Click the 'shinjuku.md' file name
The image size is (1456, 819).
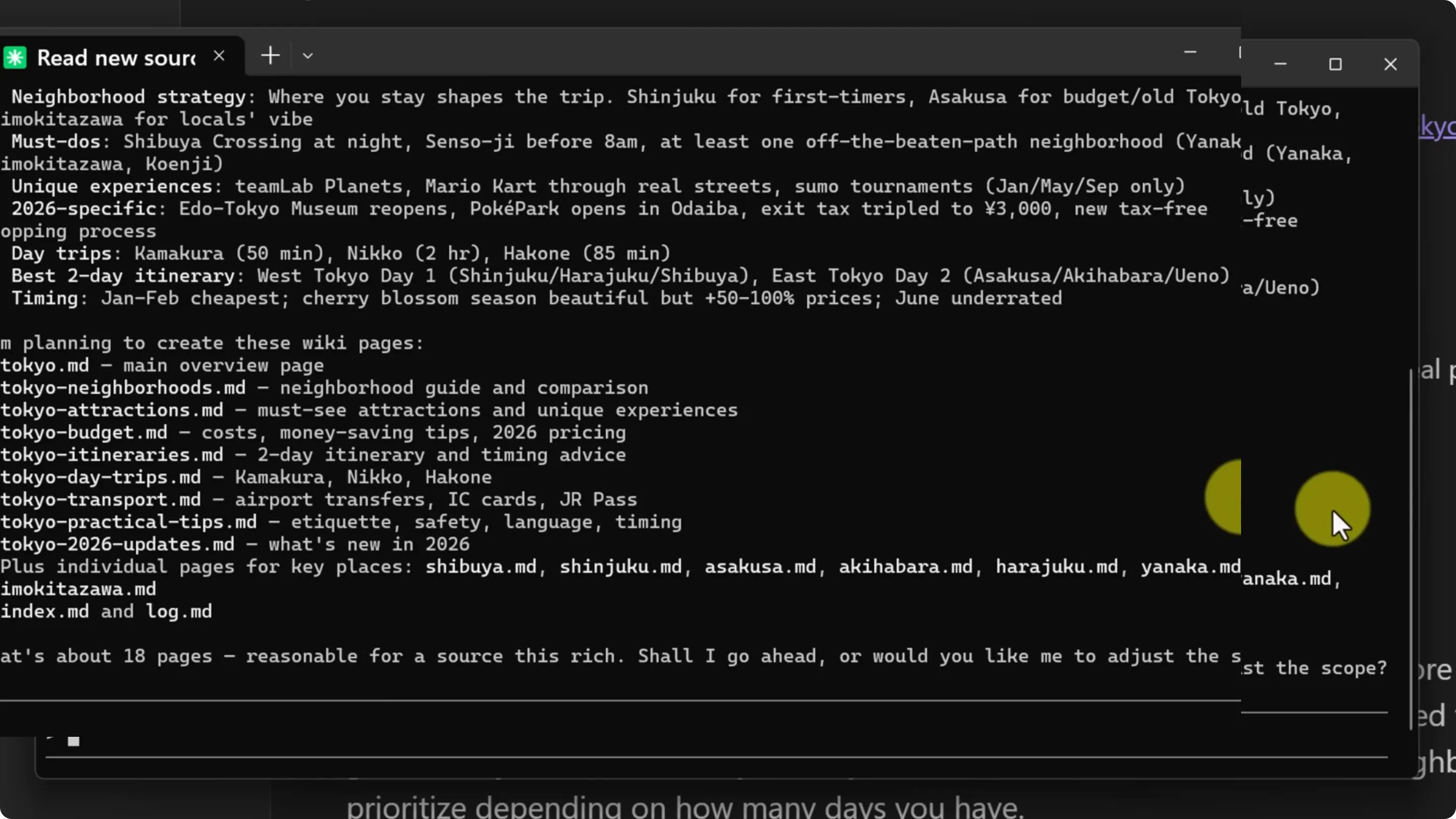tap(621, 567)
